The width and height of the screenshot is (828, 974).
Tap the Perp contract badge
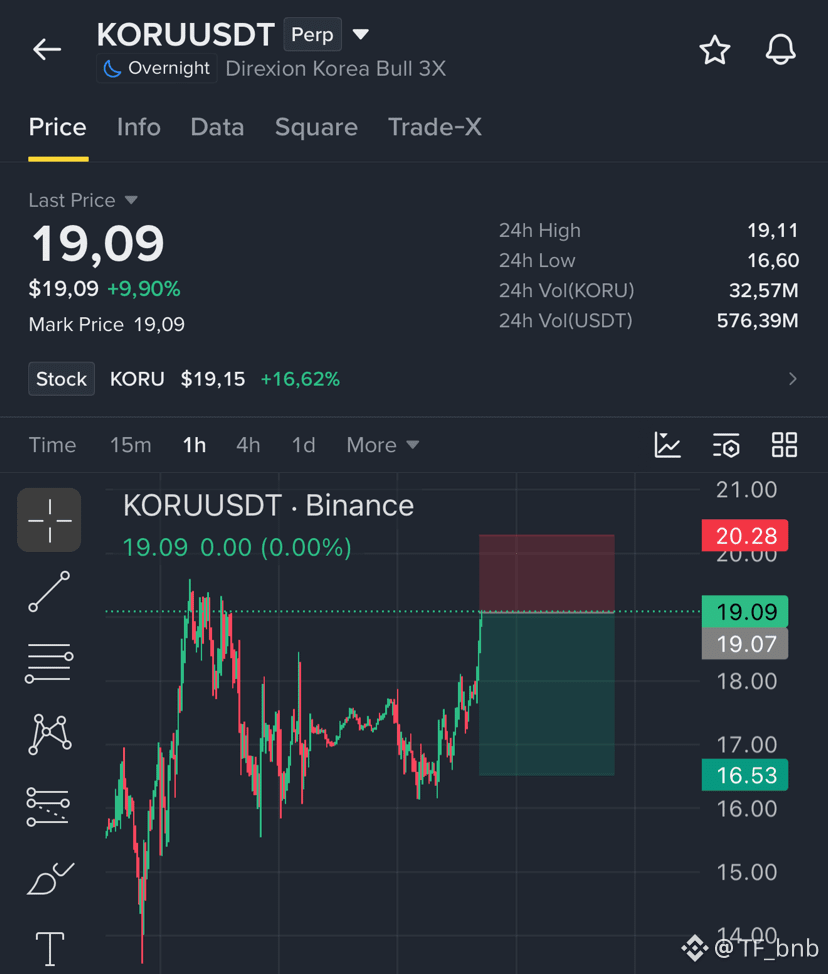(312, 35)
